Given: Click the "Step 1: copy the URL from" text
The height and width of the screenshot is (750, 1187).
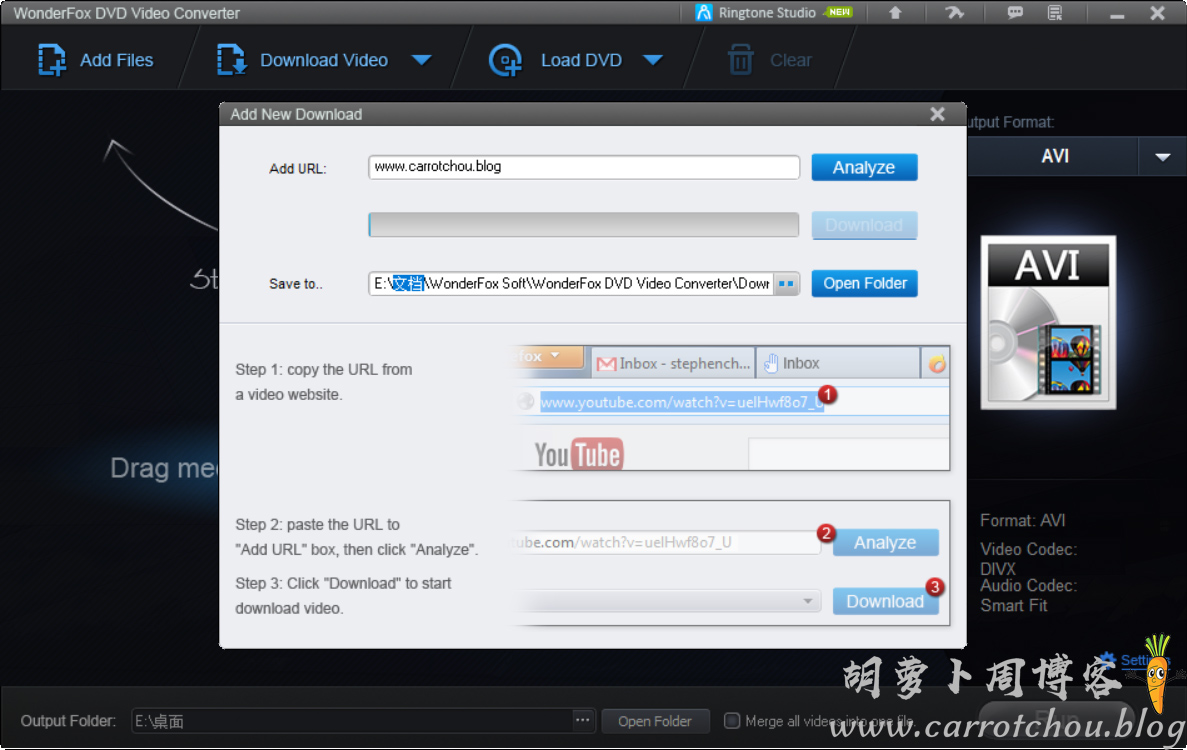Looking at the screenshot, I should point(324,369).
